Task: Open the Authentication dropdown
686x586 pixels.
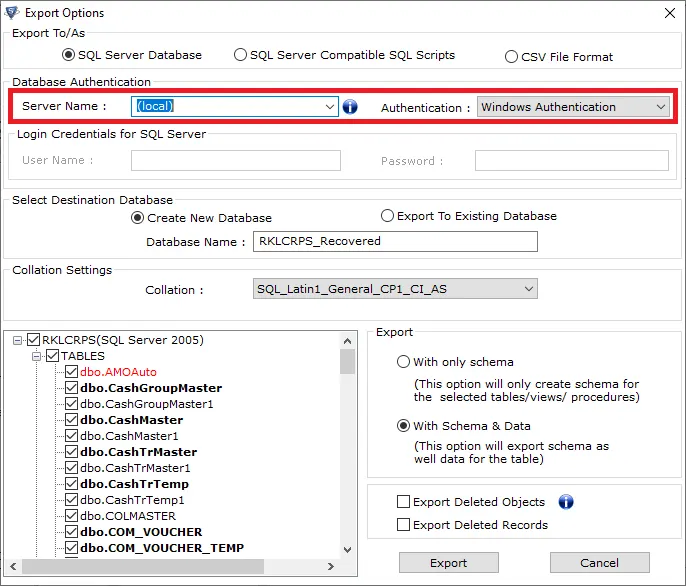Action: pos(573,107)
